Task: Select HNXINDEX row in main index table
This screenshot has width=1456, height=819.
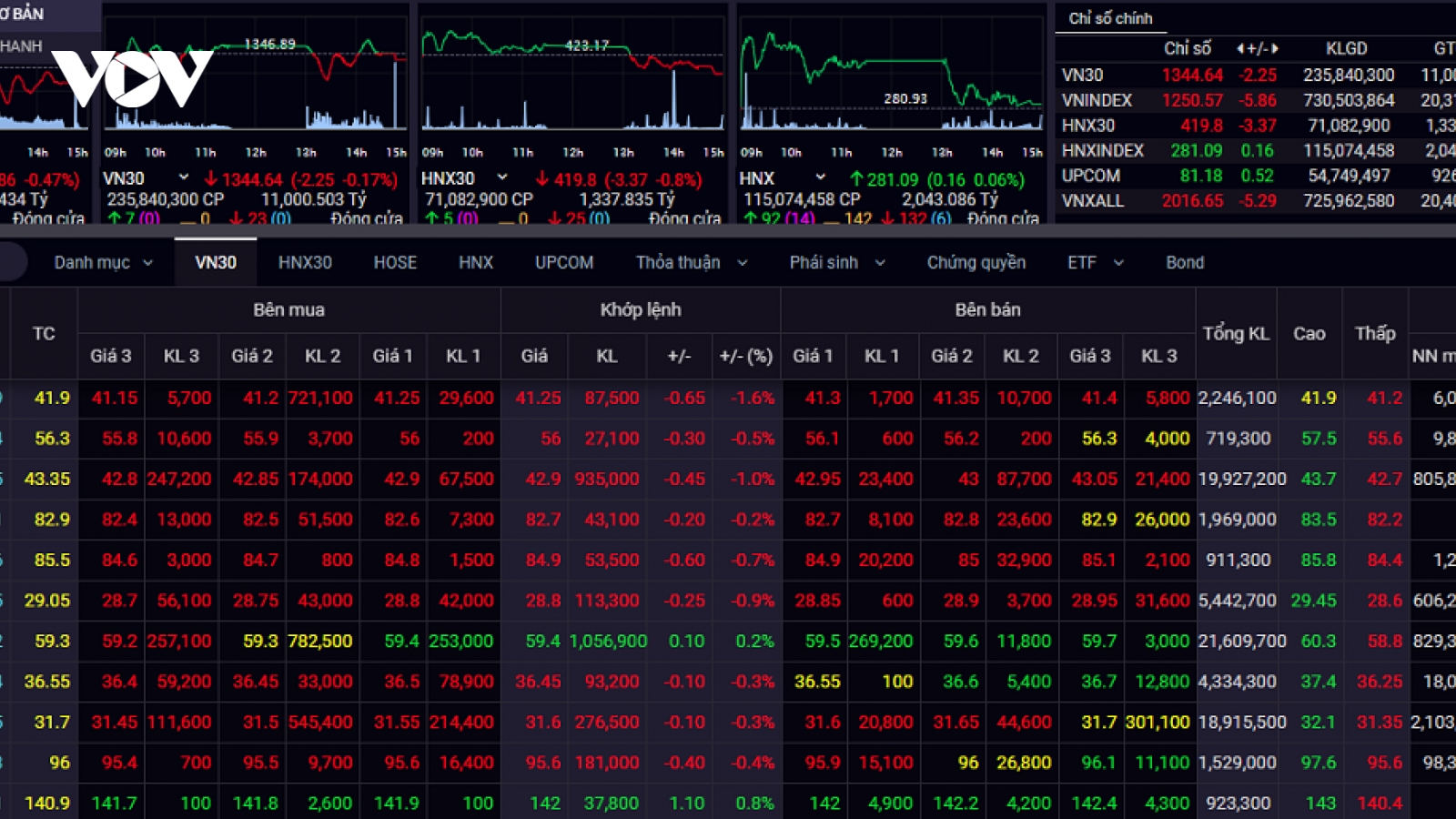Action: 1256,150
